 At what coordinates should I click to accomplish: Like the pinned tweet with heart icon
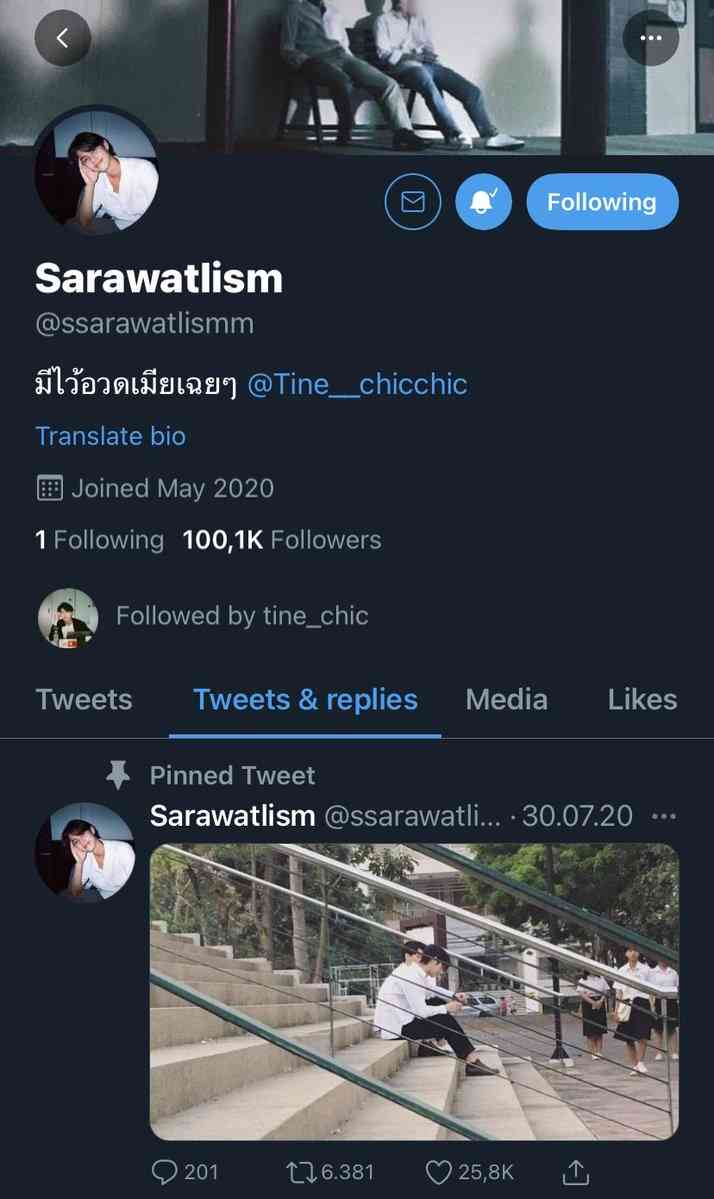point(440,1171)
